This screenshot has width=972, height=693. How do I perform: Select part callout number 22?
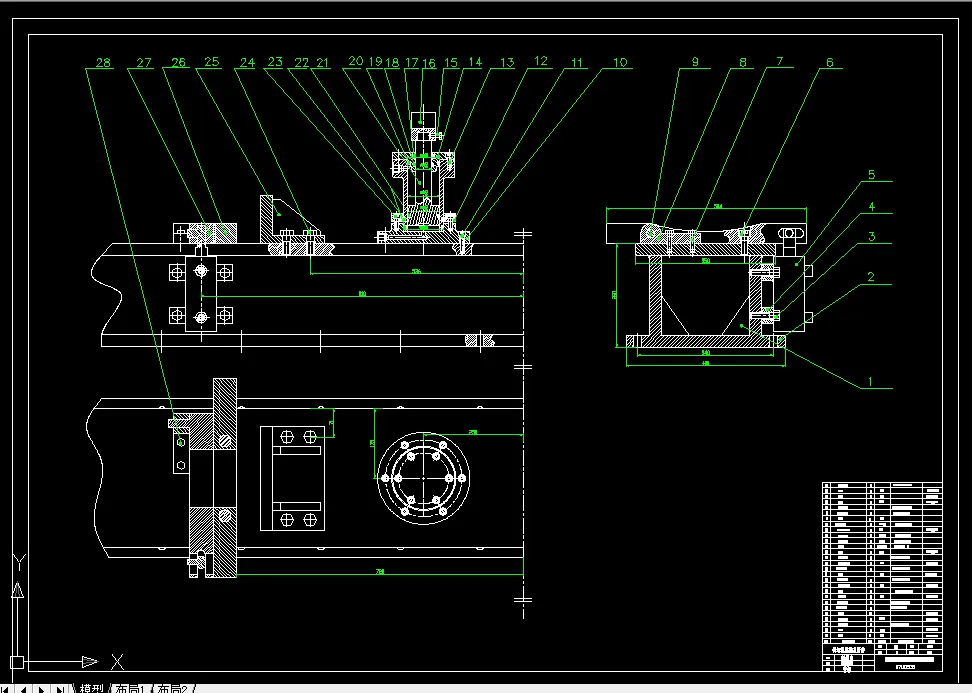pyautogui.click(x=301, y=63)
